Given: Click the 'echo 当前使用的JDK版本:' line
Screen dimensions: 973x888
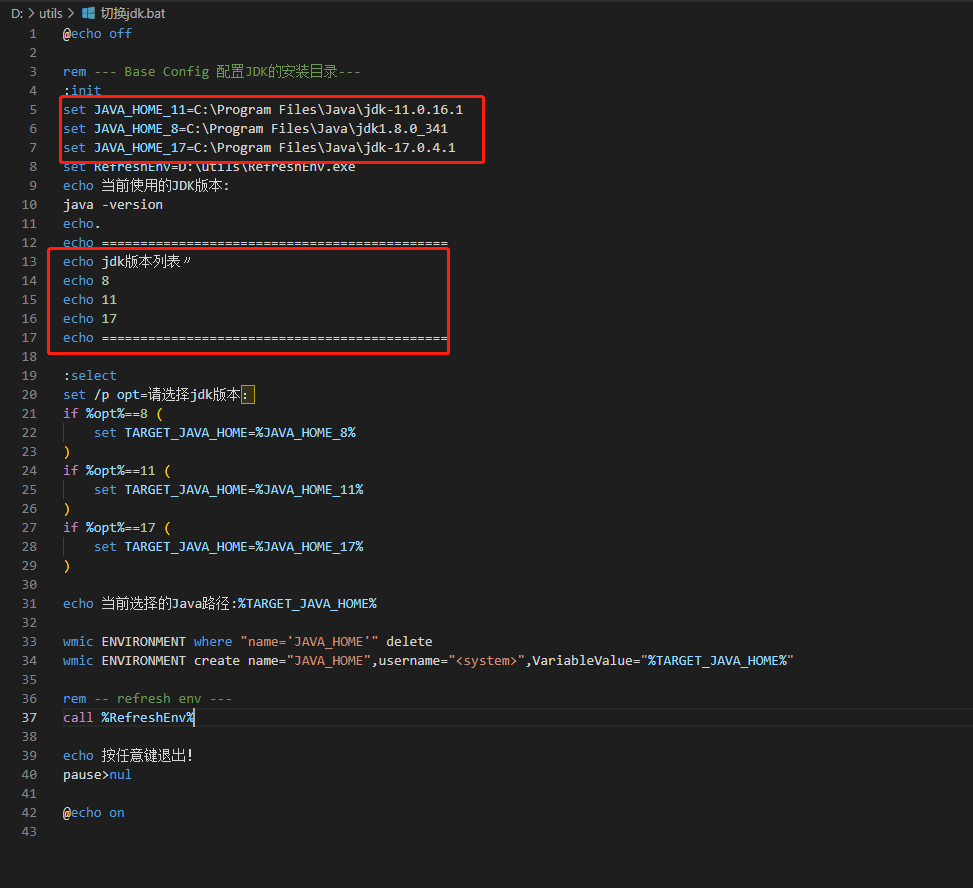Looking at the screenshot, I should (146, 186).
